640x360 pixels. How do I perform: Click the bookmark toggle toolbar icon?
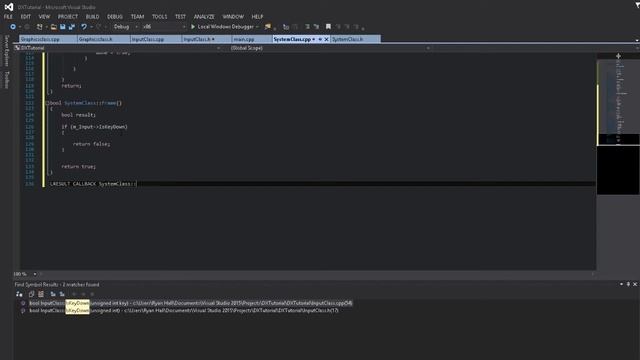[328, 27]
